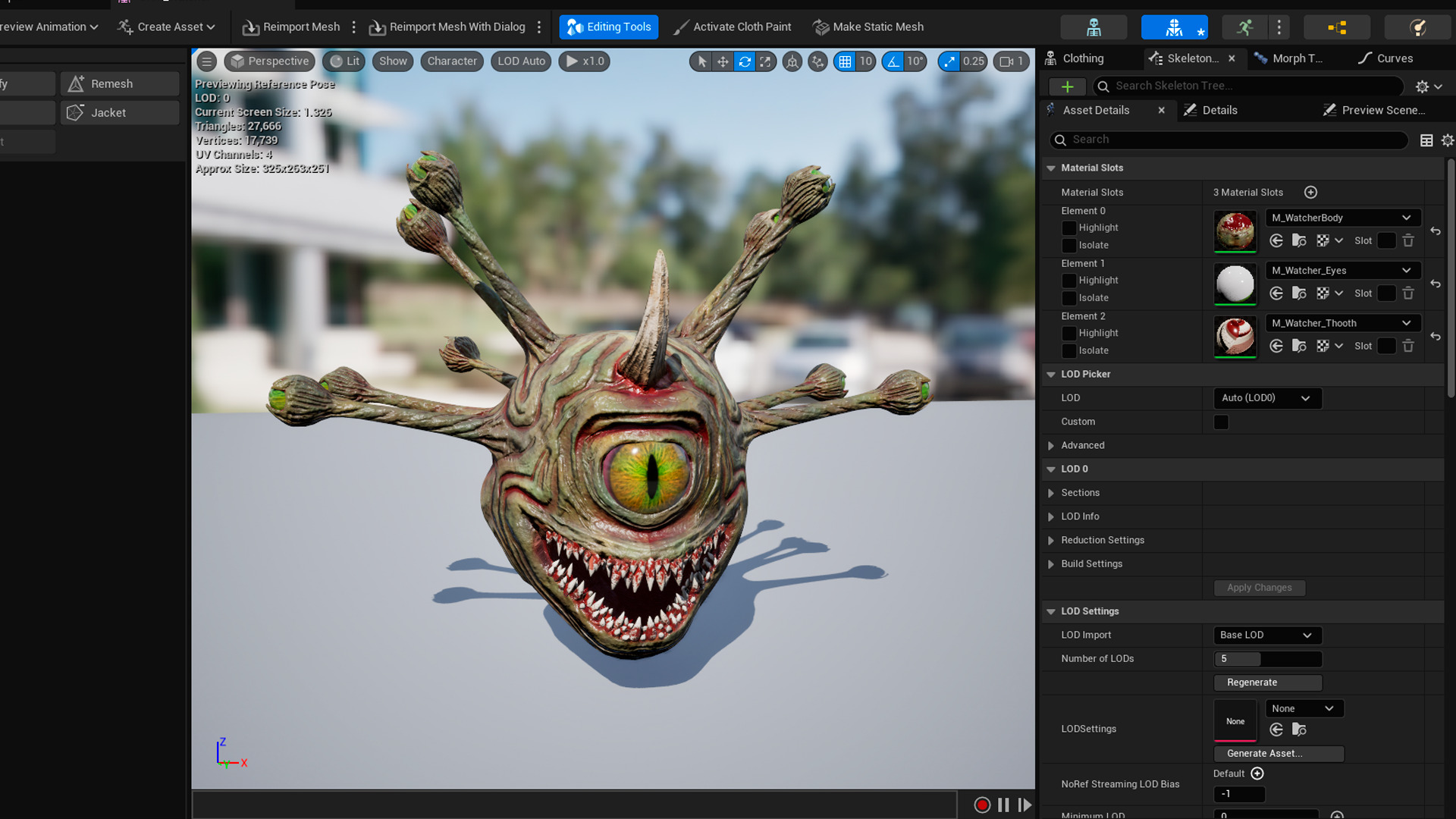The image size is (1456, 819).
Task: Check the Custom LOD checkbox
Action: pos(1221,422)
